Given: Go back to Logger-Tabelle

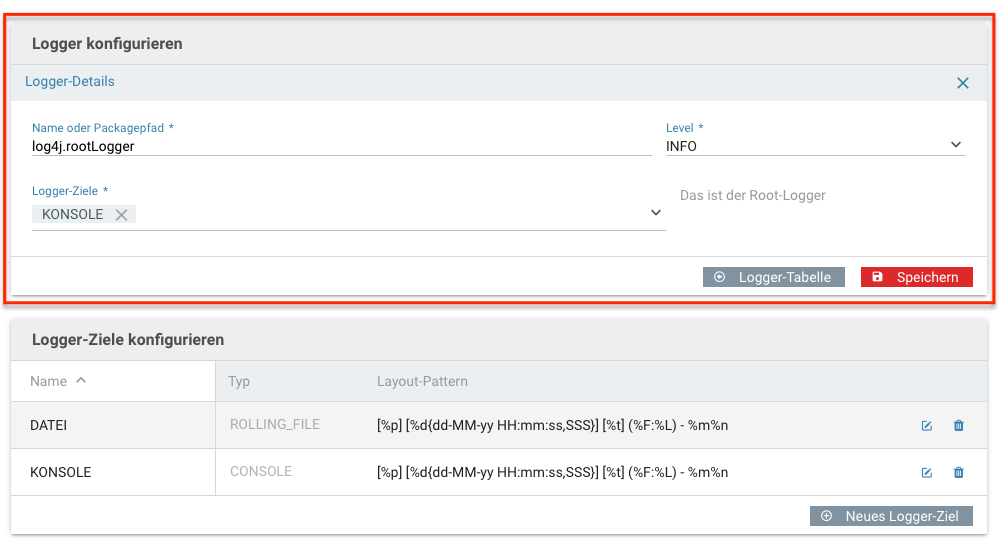Looking at the screenshot, I should pyautogui.click(x=773, y=277).
